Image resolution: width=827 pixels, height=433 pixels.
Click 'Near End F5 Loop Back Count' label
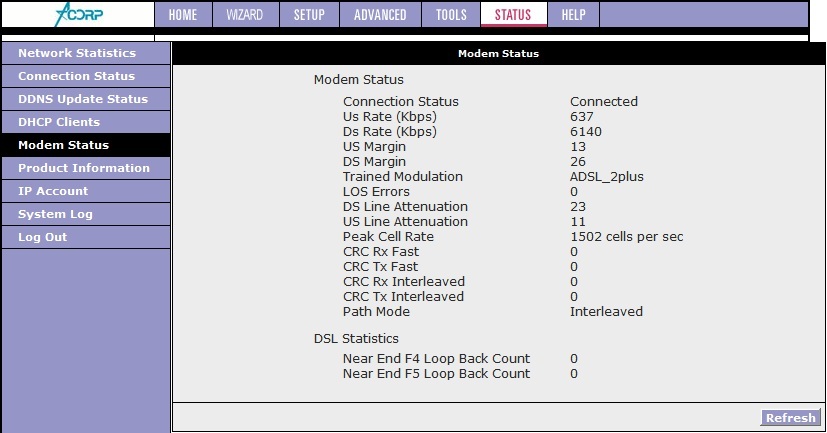(x=437, y=373)
